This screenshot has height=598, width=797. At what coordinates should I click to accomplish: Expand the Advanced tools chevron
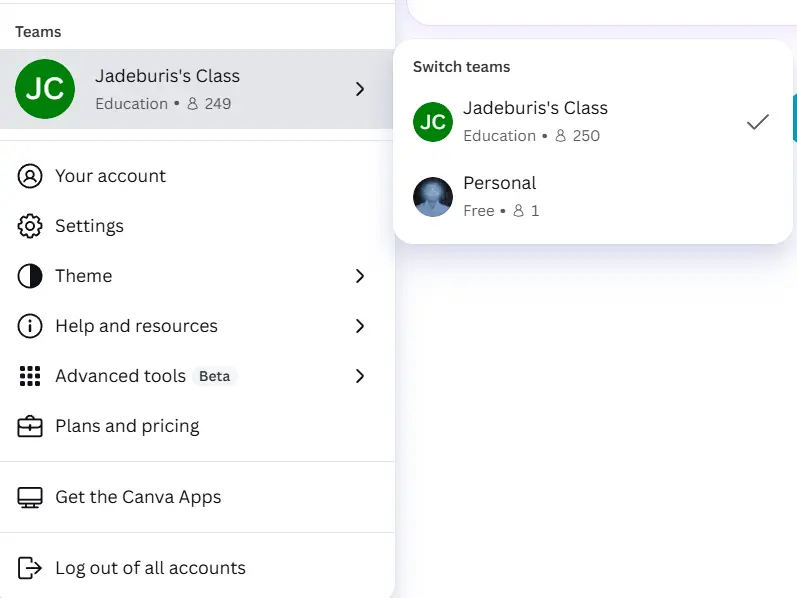click(360, 376)
